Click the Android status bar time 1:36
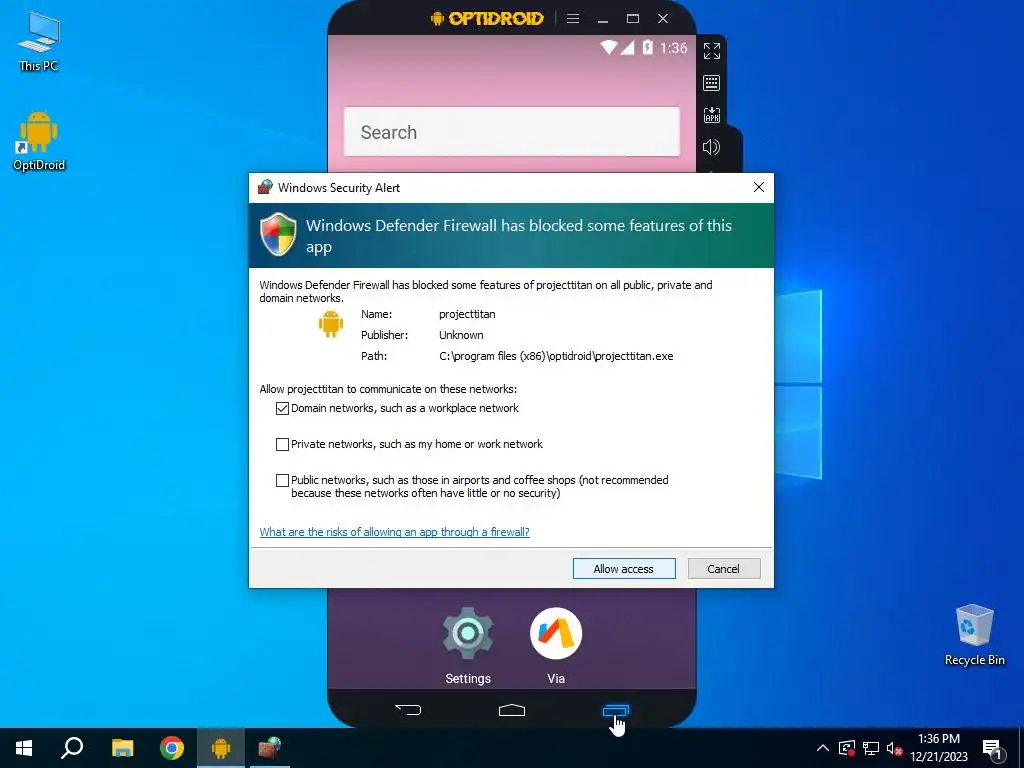The image size is (1024, 768). pos(673,48)
